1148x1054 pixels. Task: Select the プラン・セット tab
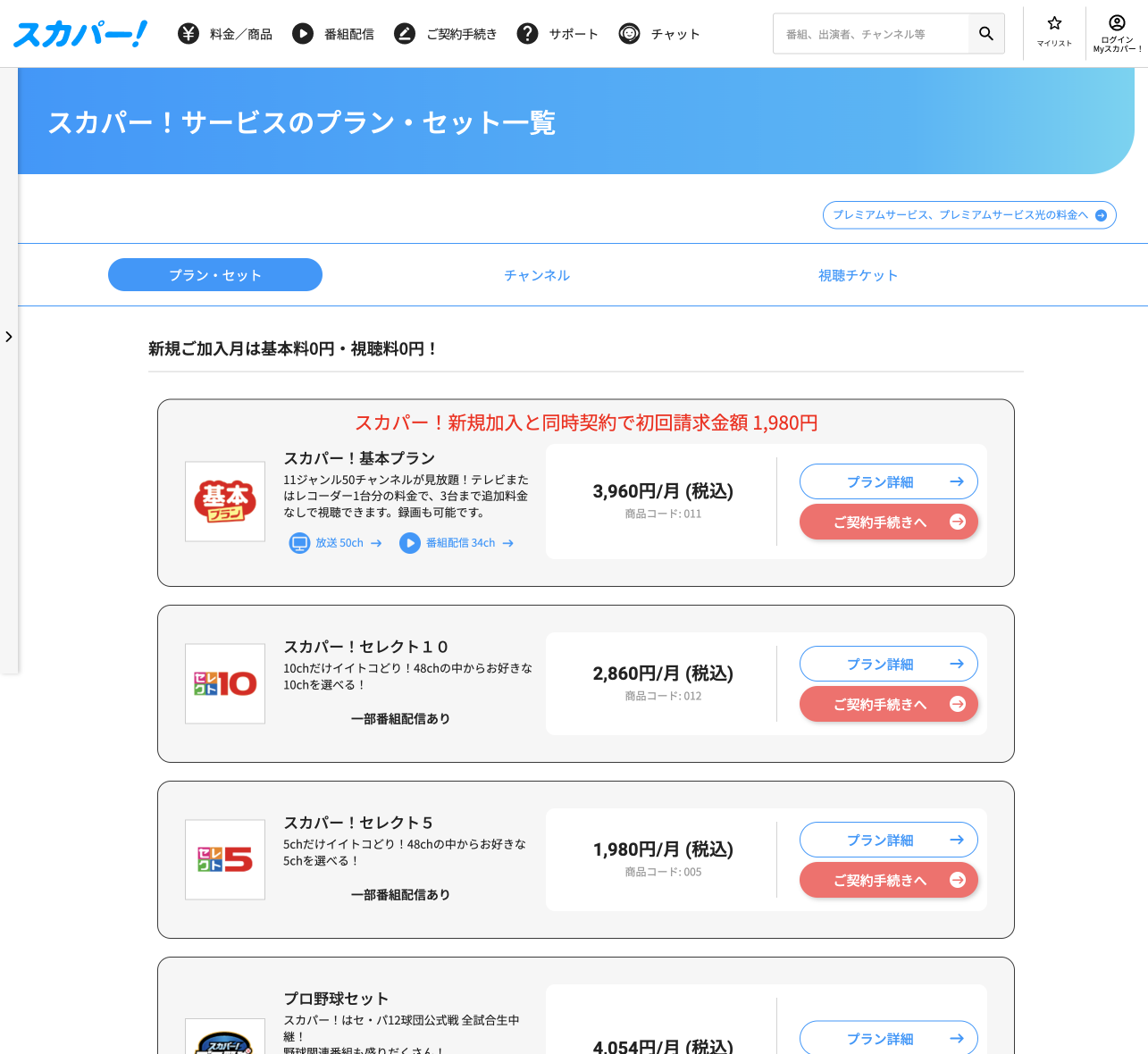click(x=214, y=274)
